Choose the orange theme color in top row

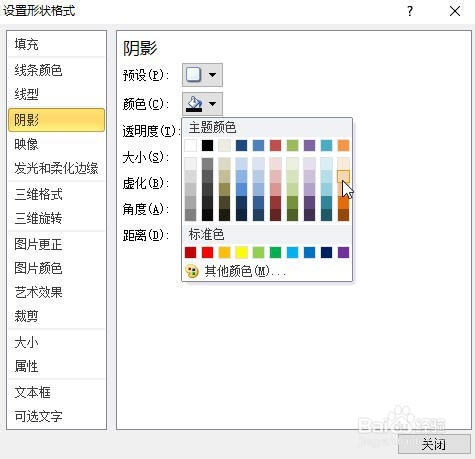(x=343, y=146)
